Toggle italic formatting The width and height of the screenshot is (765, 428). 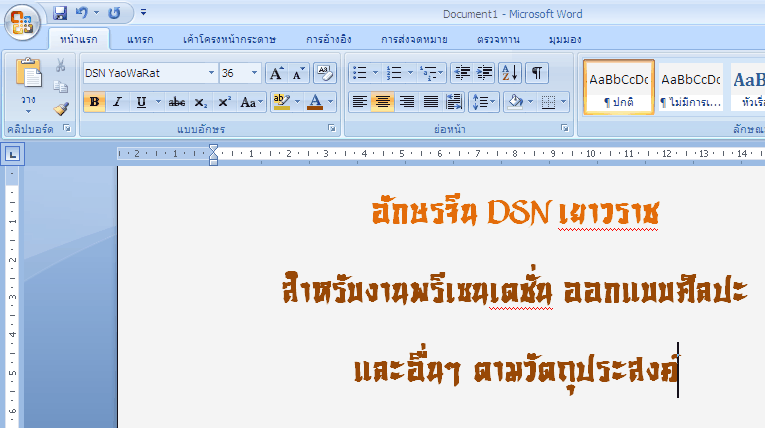click(117, 102)
